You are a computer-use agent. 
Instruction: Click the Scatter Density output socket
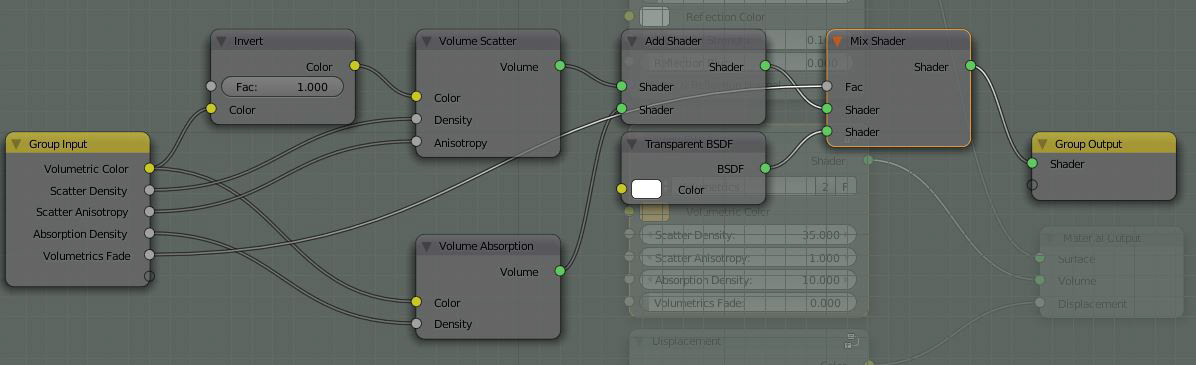150,190
